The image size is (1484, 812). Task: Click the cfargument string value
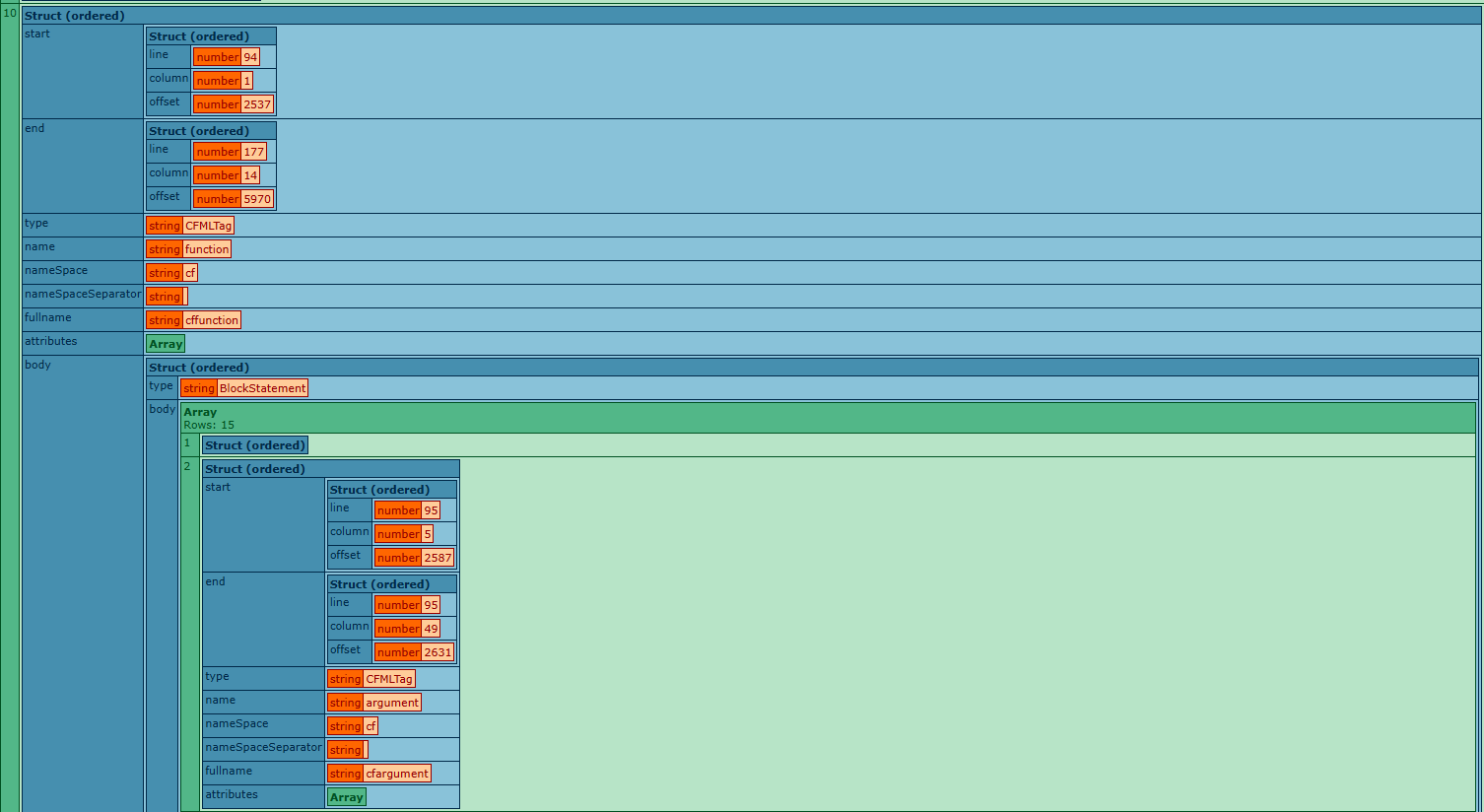click(396, 774)
